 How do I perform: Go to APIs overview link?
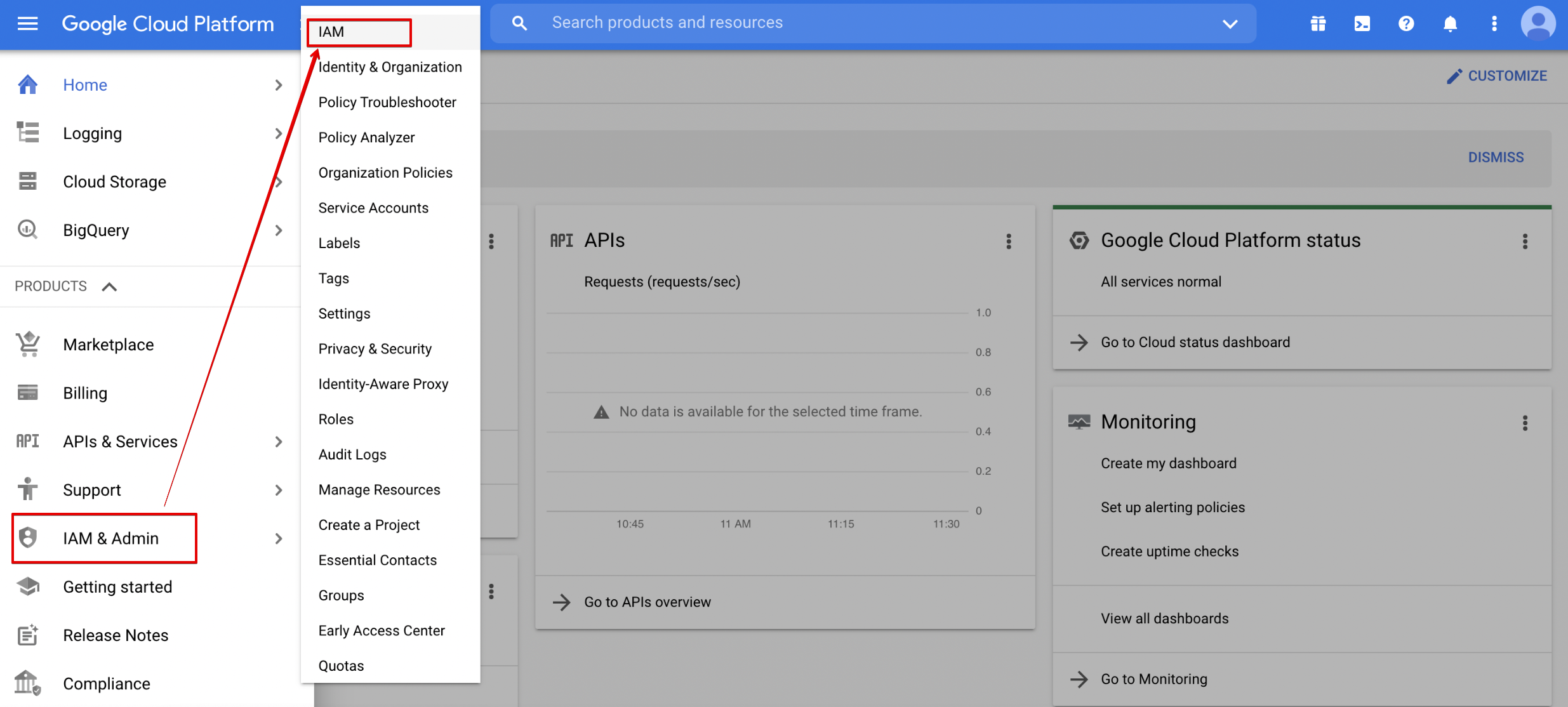pyautogui.click(x=647, y=602)
